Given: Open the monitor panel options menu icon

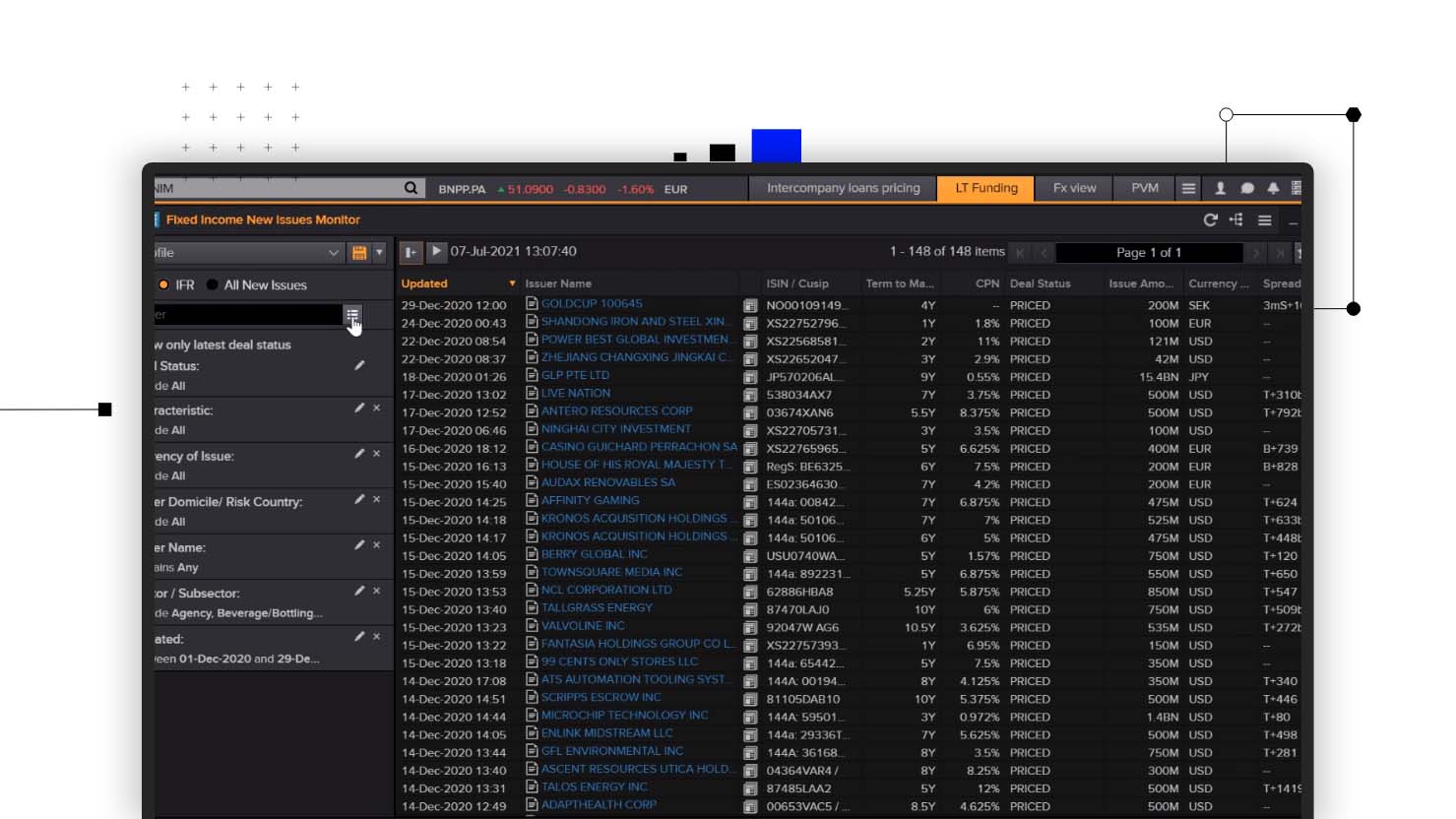Looking at the screenshot, I should (1264, 220).
